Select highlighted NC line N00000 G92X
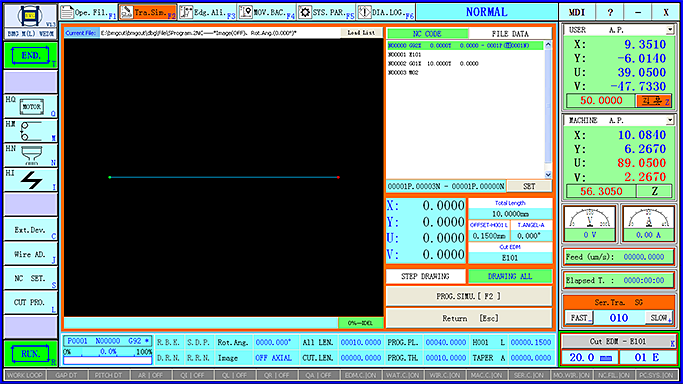The width and height of the screenshot is (683, 384). point(465,45)
